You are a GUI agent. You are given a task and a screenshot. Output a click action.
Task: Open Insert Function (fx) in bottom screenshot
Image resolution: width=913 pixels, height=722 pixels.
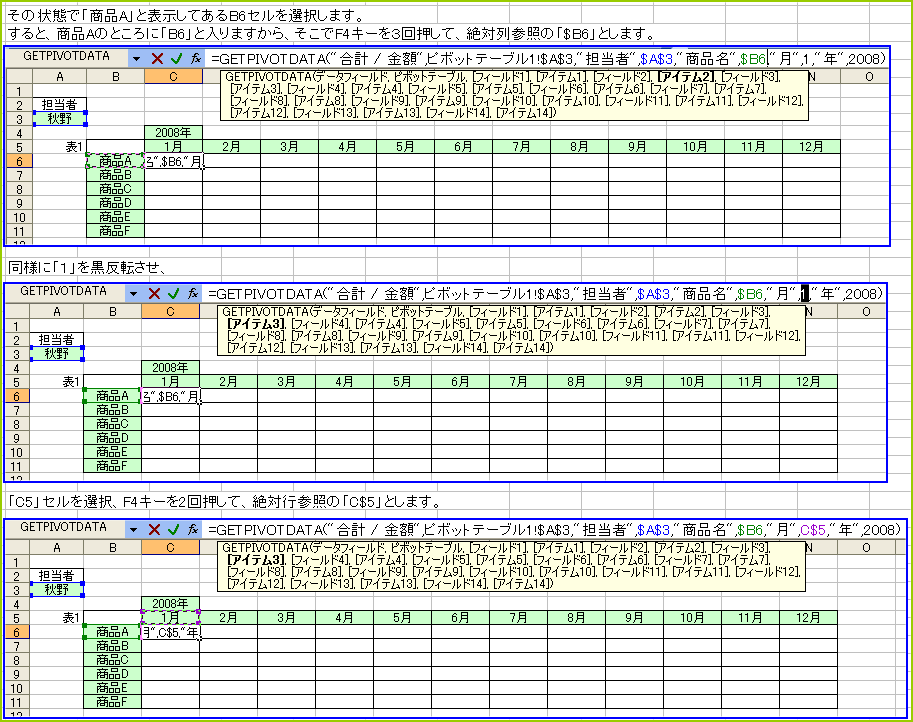(x=193, y=529)
